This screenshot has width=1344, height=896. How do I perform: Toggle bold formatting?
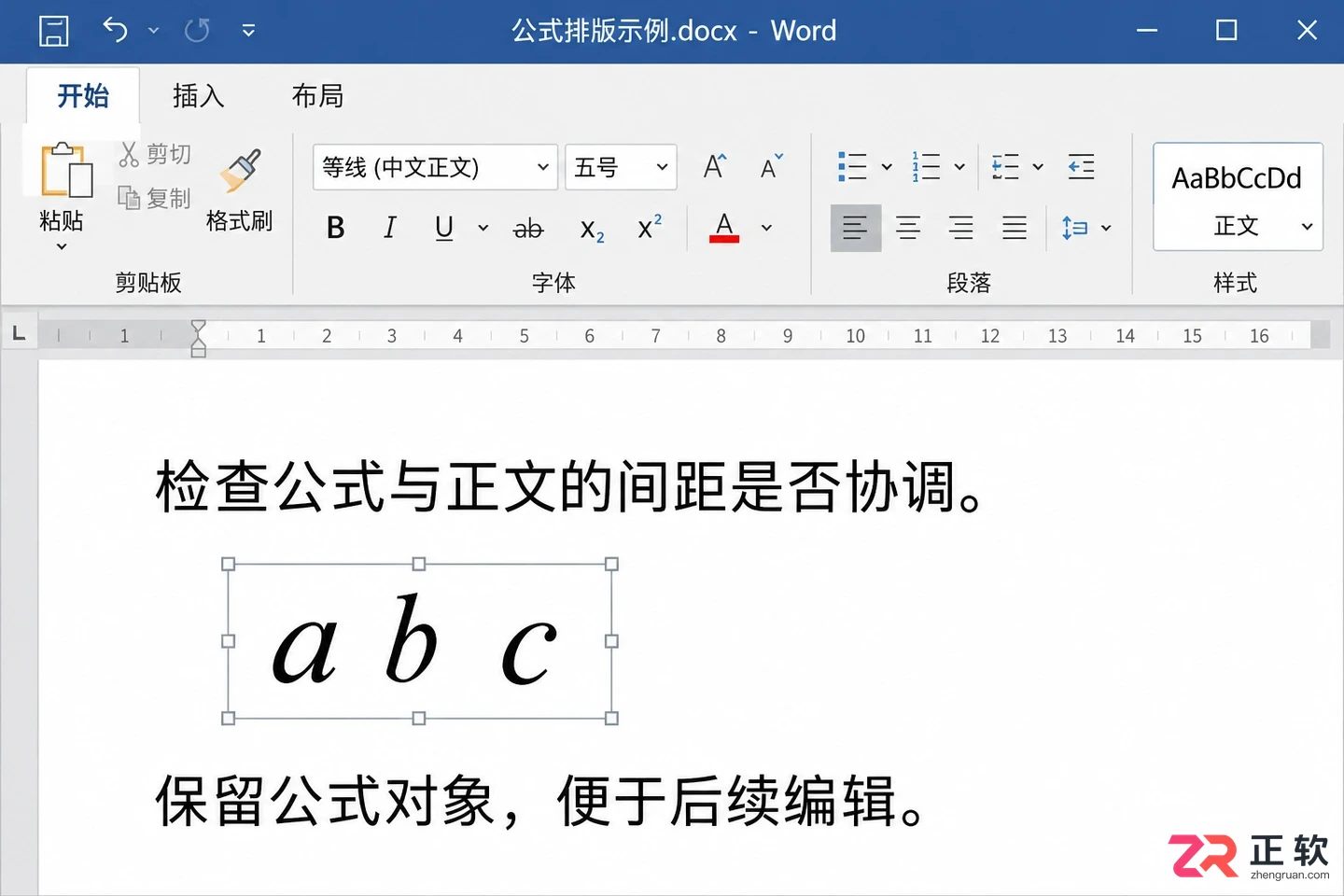pos(336,228)
